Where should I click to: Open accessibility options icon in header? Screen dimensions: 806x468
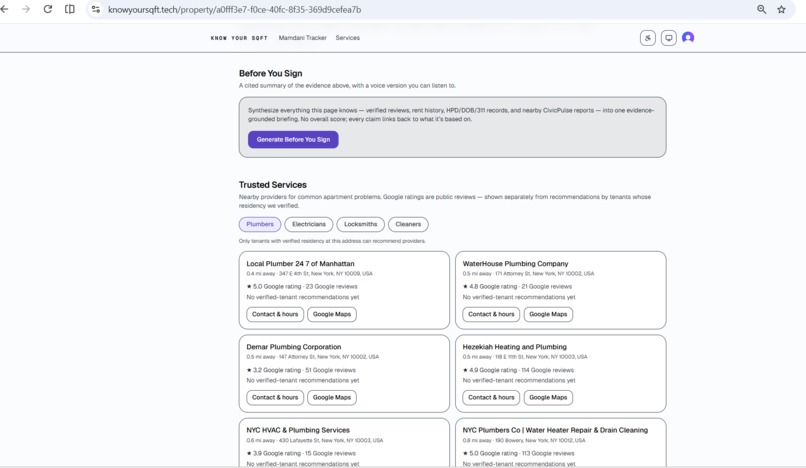point(648,38)
